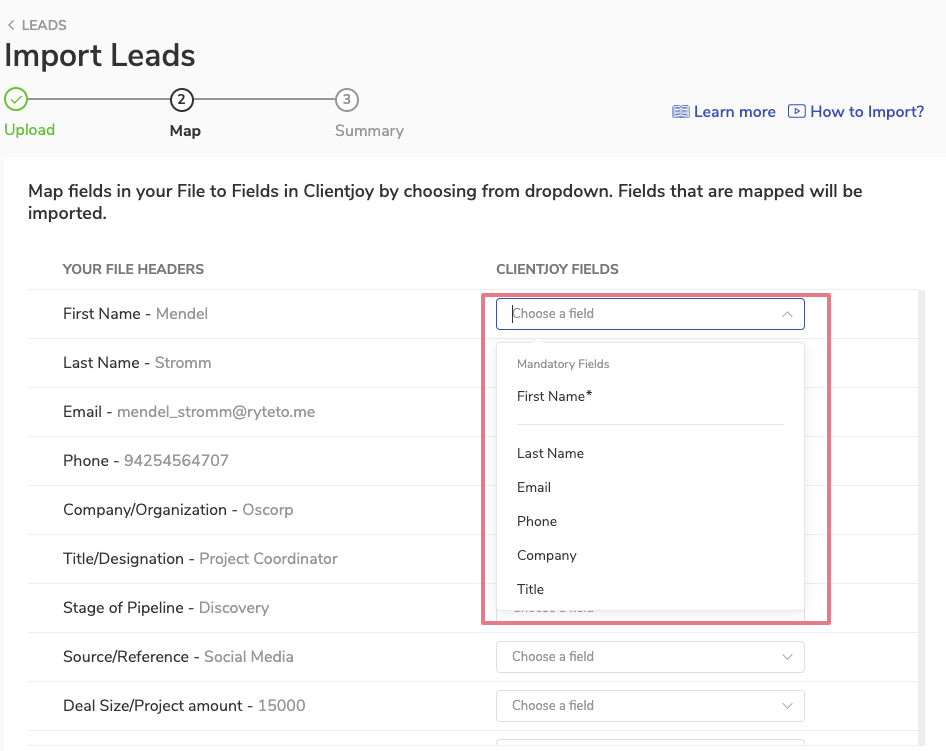The width and height of the screenshot is (946, 751).
Task: Open the Learn more link
Action: (734, 112)
